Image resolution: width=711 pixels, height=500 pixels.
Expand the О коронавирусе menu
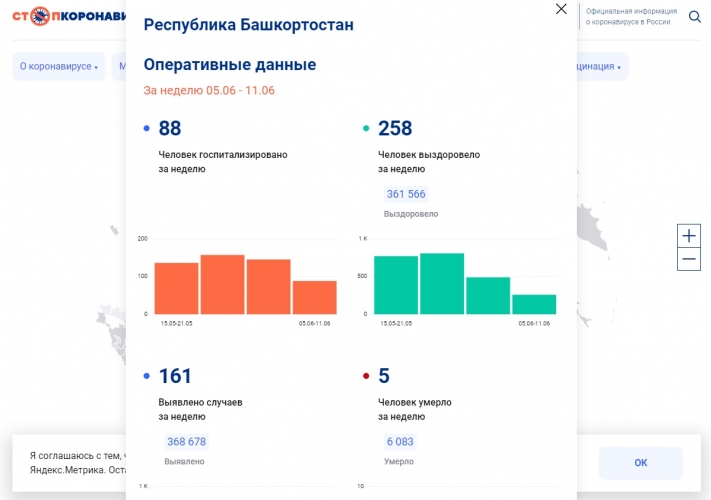59,67
